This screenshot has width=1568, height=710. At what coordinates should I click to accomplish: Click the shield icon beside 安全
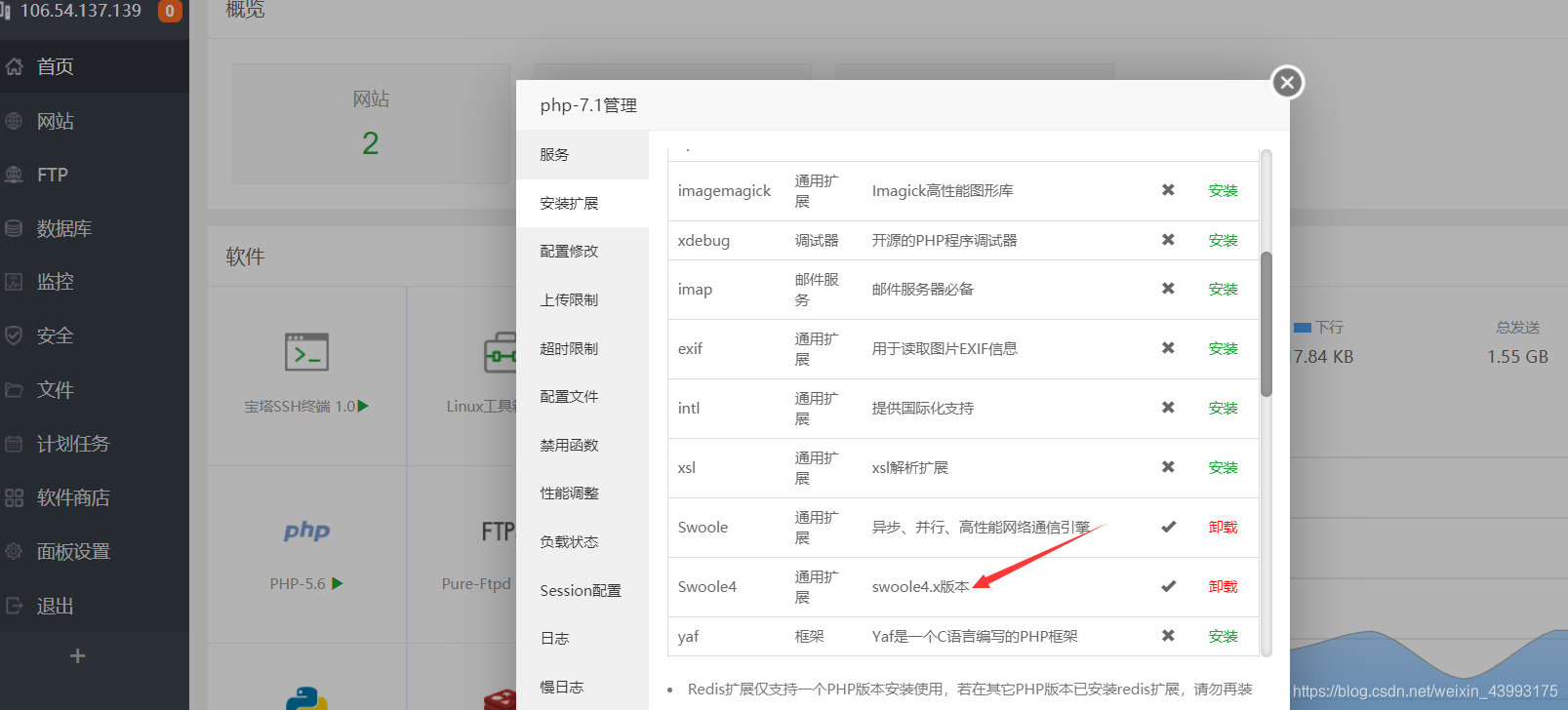tap(14, 335)
